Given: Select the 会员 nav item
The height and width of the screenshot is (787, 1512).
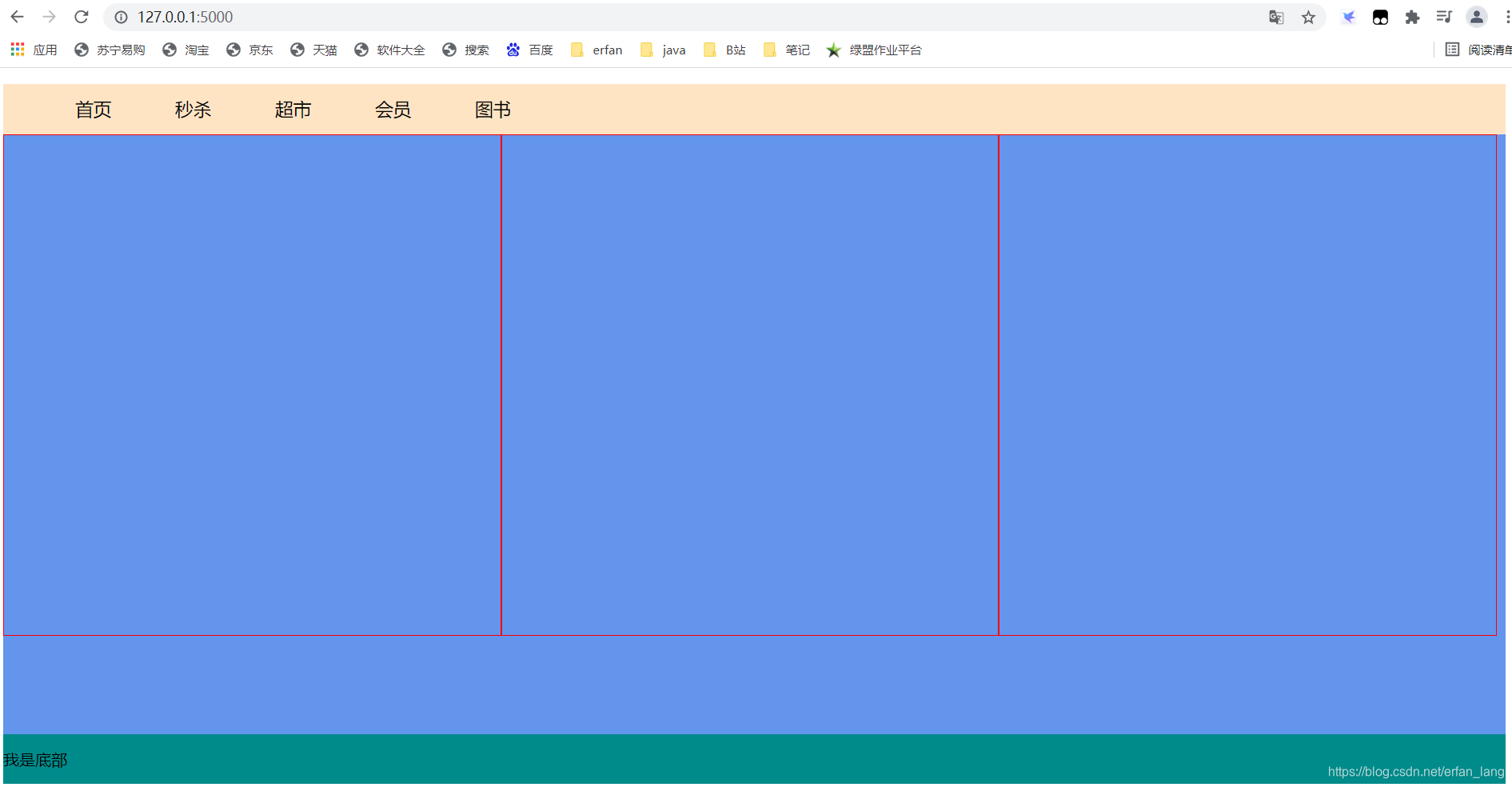Looking at the screenshot, I should click(393, 110).
